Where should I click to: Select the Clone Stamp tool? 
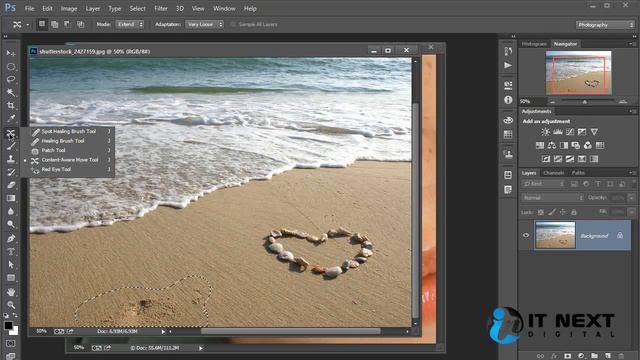[11, 159]
